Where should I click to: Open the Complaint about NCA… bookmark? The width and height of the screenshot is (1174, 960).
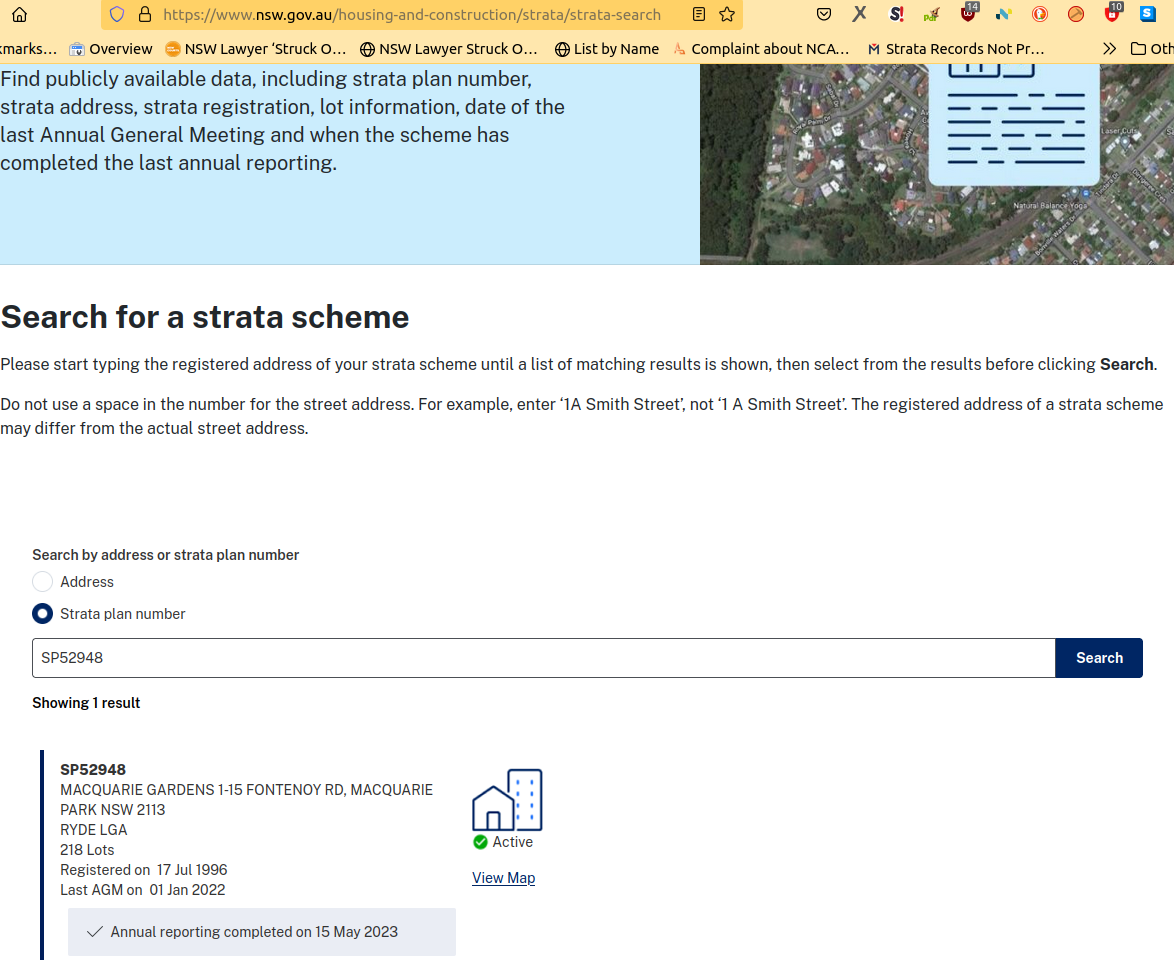761,49
